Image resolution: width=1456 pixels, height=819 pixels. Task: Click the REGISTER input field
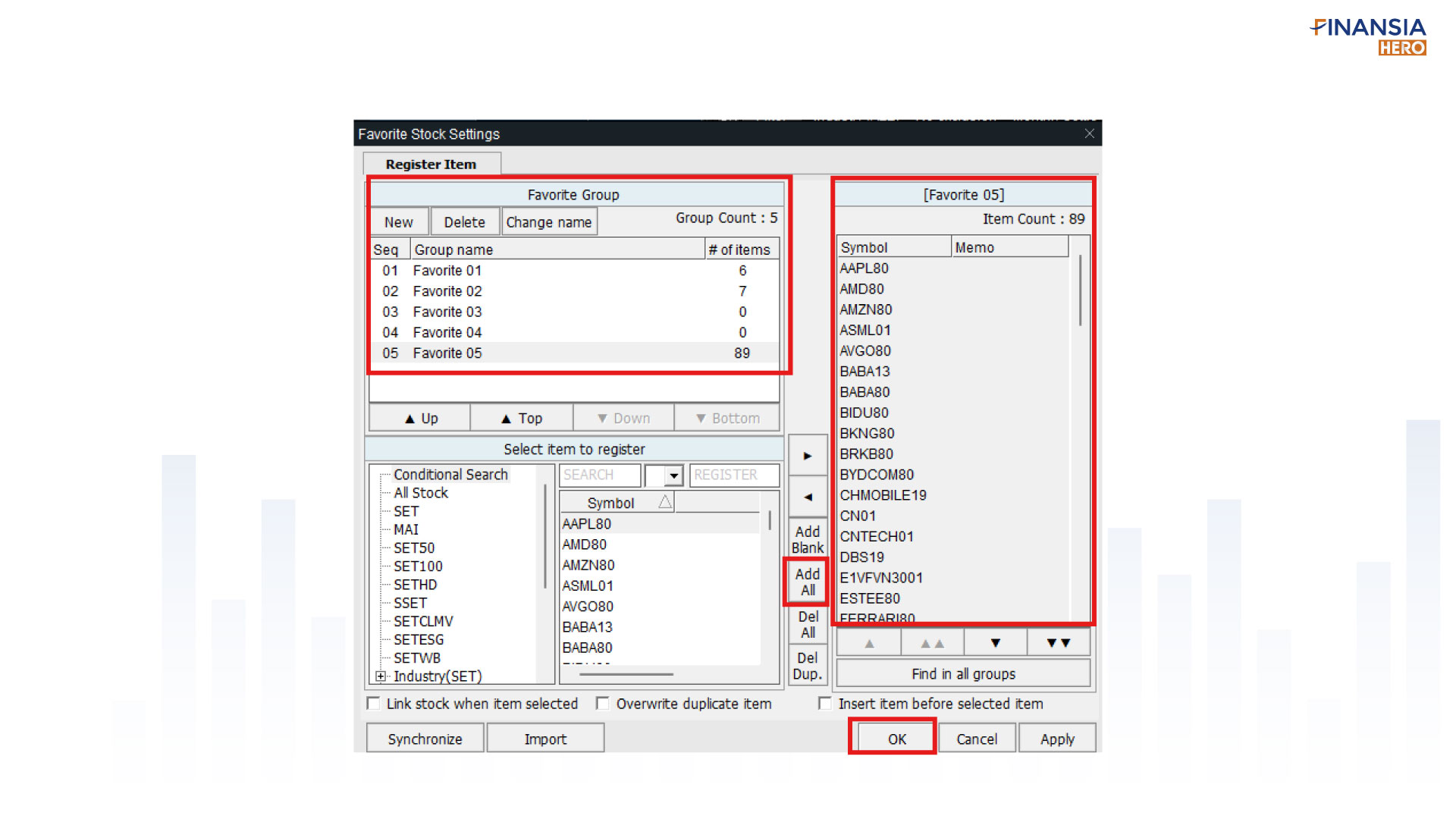pyautogui.click(x=734, y=475)
